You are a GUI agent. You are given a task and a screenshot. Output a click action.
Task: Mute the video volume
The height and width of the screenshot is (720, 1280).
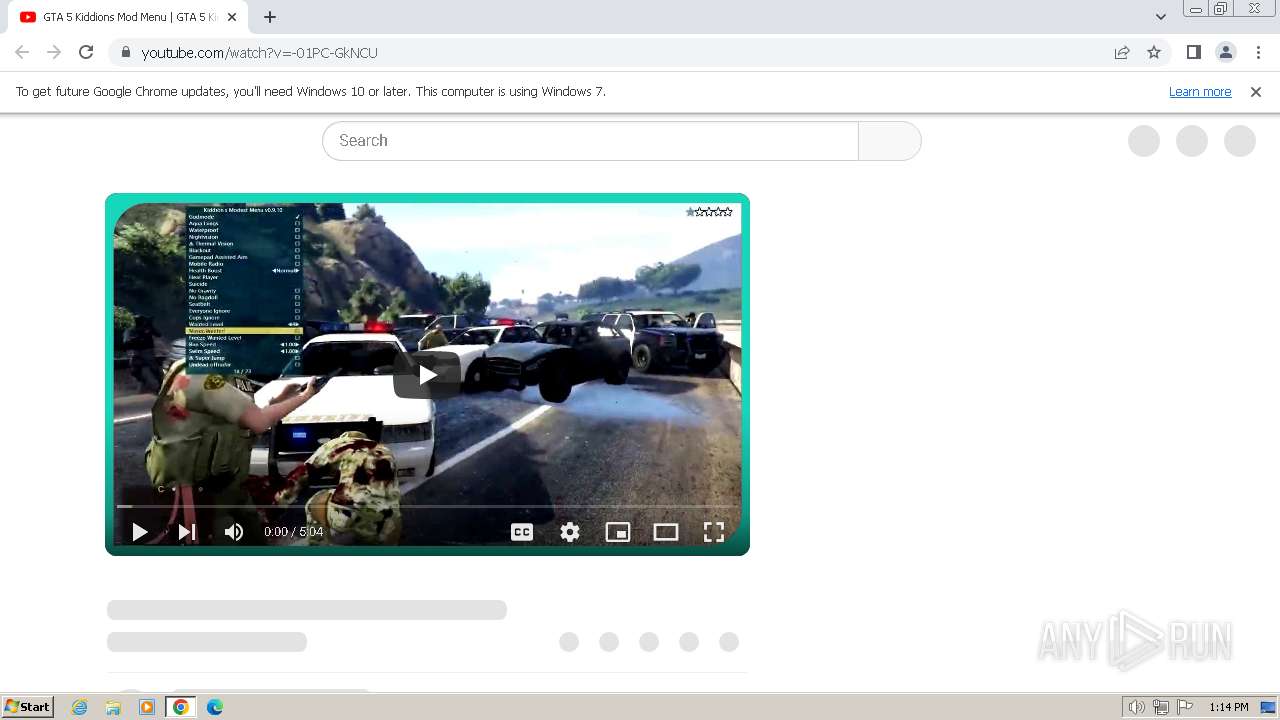(x=234, y=532)
